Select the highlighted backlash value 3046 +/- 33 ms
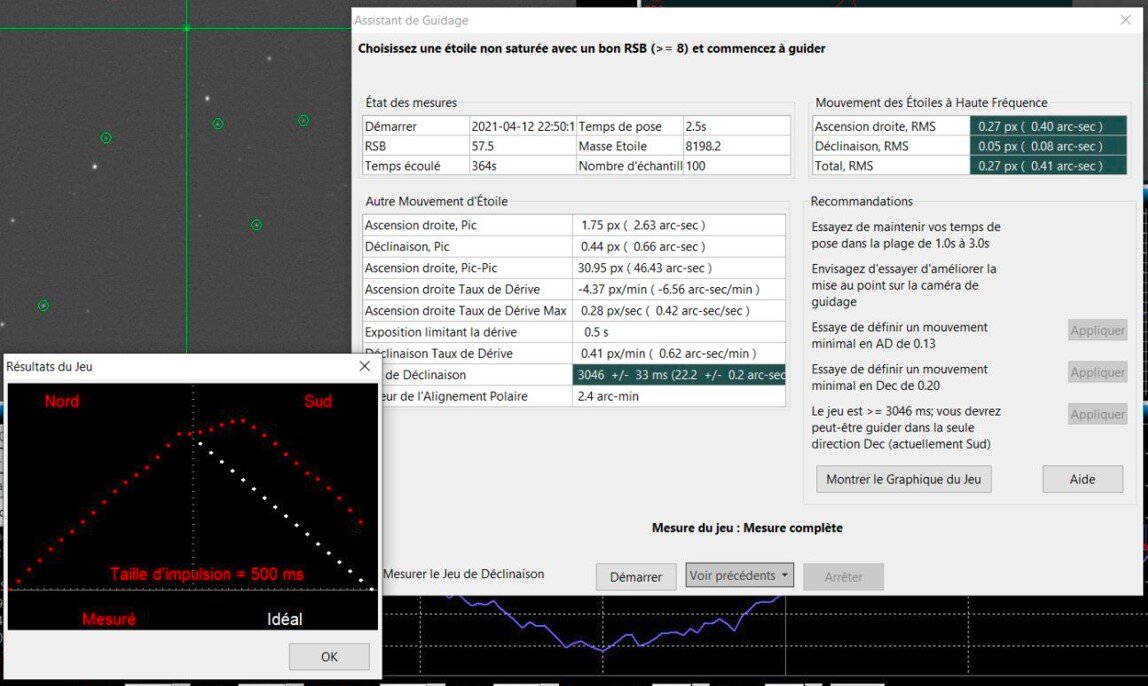This screenshot has width=1148, height=686. (x=679, y=375)
